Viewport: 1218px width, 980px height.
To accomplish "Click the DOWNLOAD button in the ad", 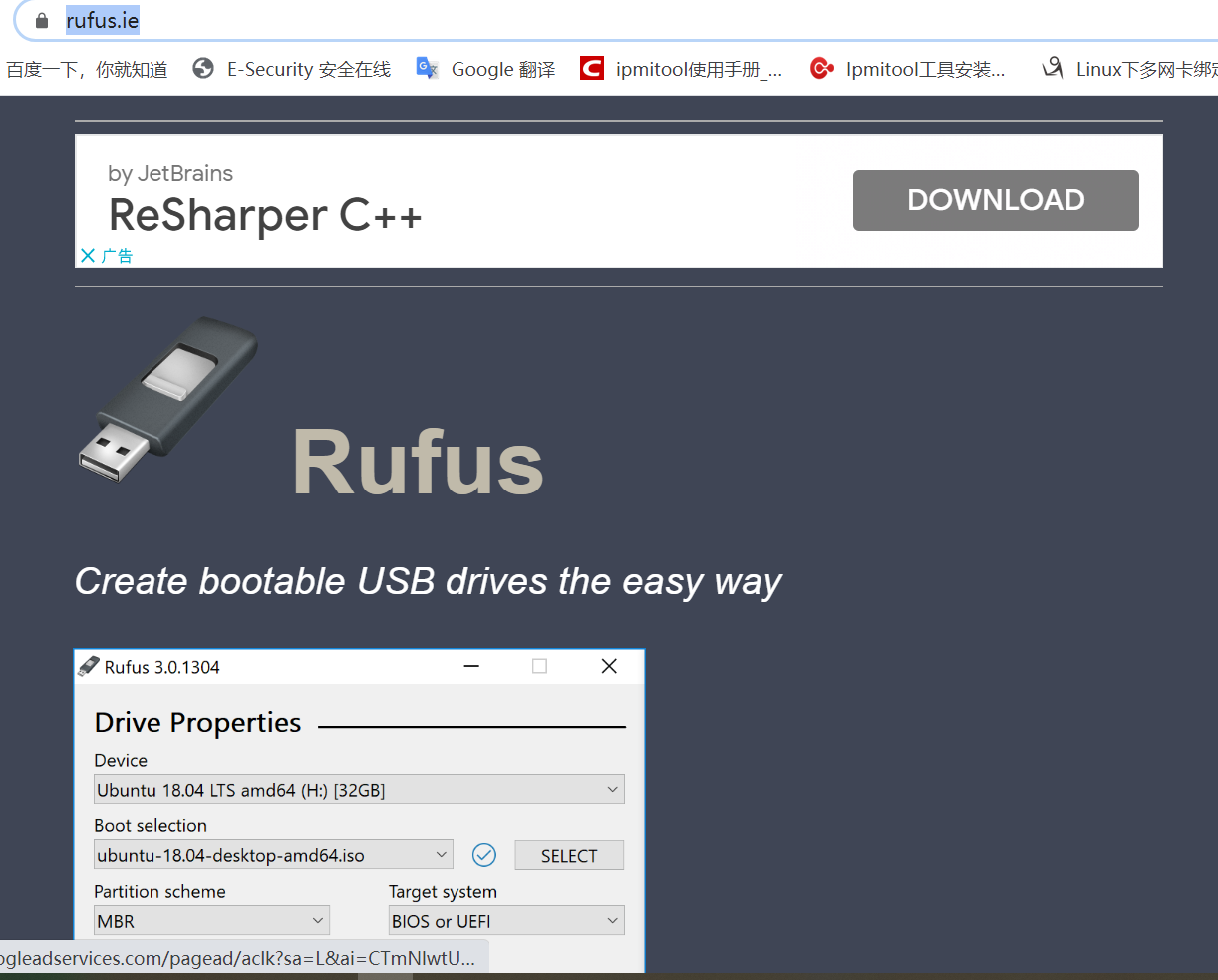I will click(996, 200).
